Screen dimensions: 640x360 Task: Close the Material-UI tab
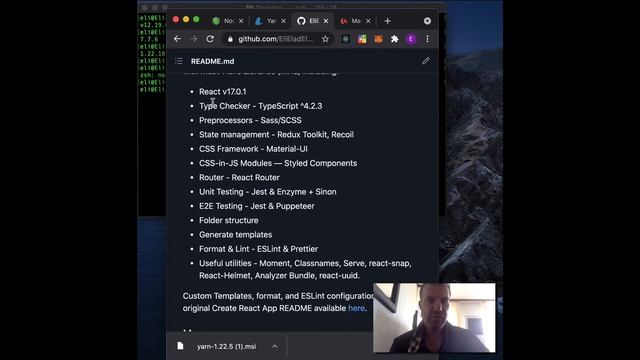[368, 21]
